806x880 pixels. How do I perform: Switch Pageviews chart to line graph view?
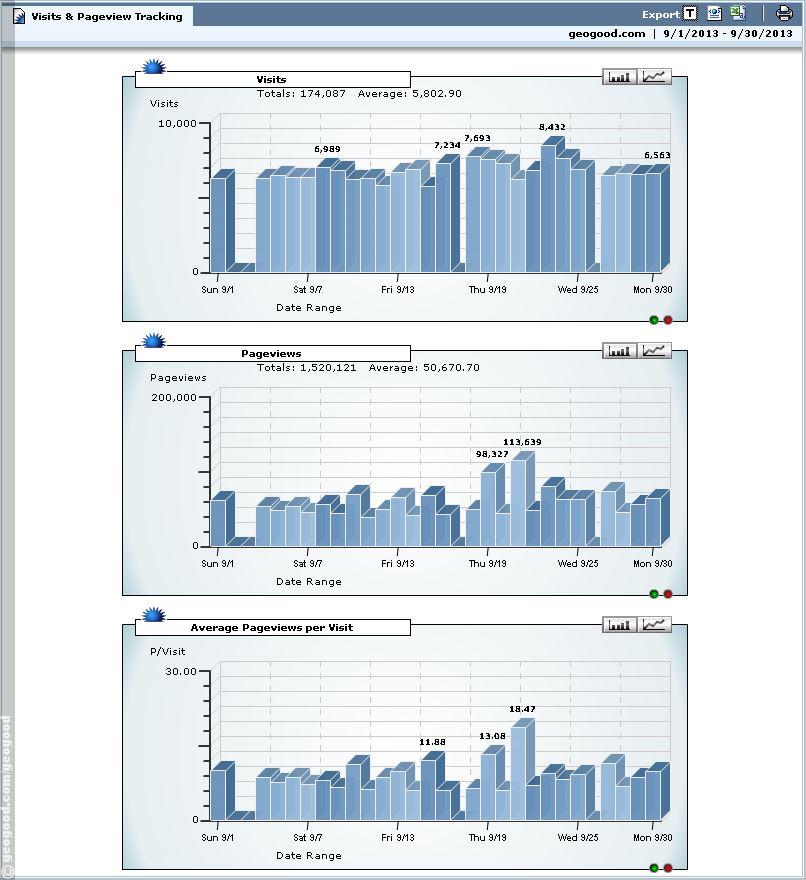coord(656,350)
